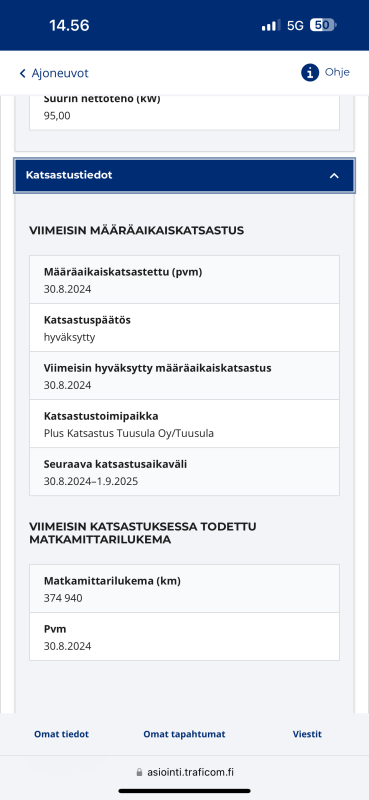This screenshot has width=369, height=800.
Task: Open Viestit messages tab
Action: point(307,734)
